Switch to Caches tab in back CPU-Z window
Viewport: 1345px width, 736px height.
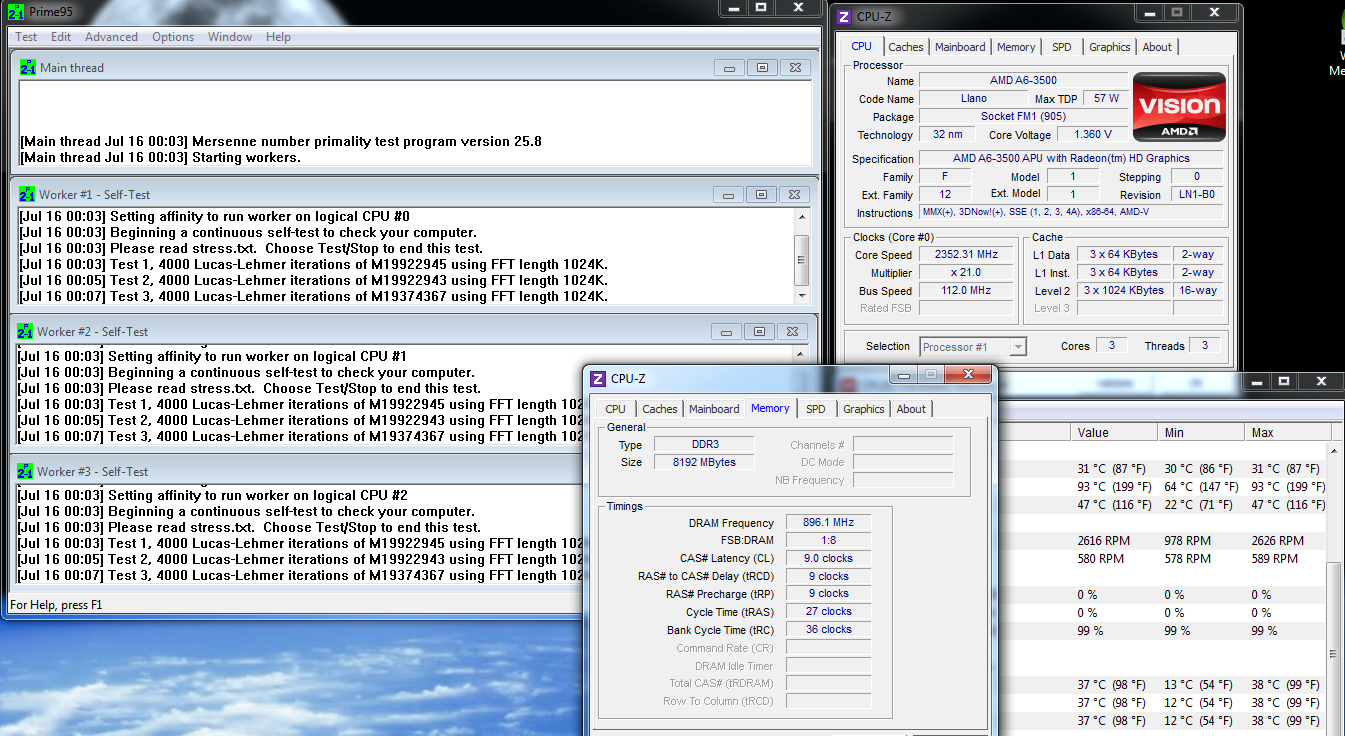pyautogui.click(x=906, y=47)
